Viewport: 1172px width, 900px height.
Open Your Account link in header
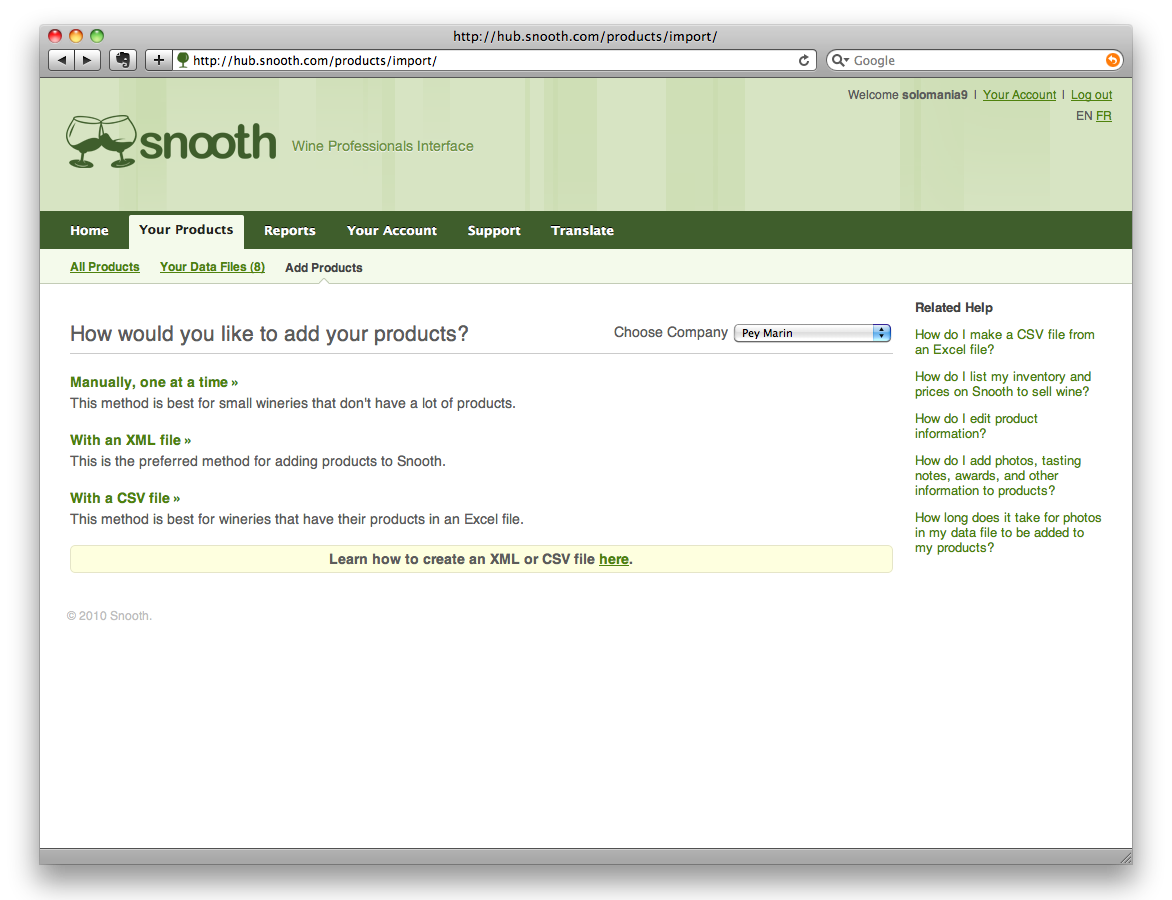[x=1019, y=95]
